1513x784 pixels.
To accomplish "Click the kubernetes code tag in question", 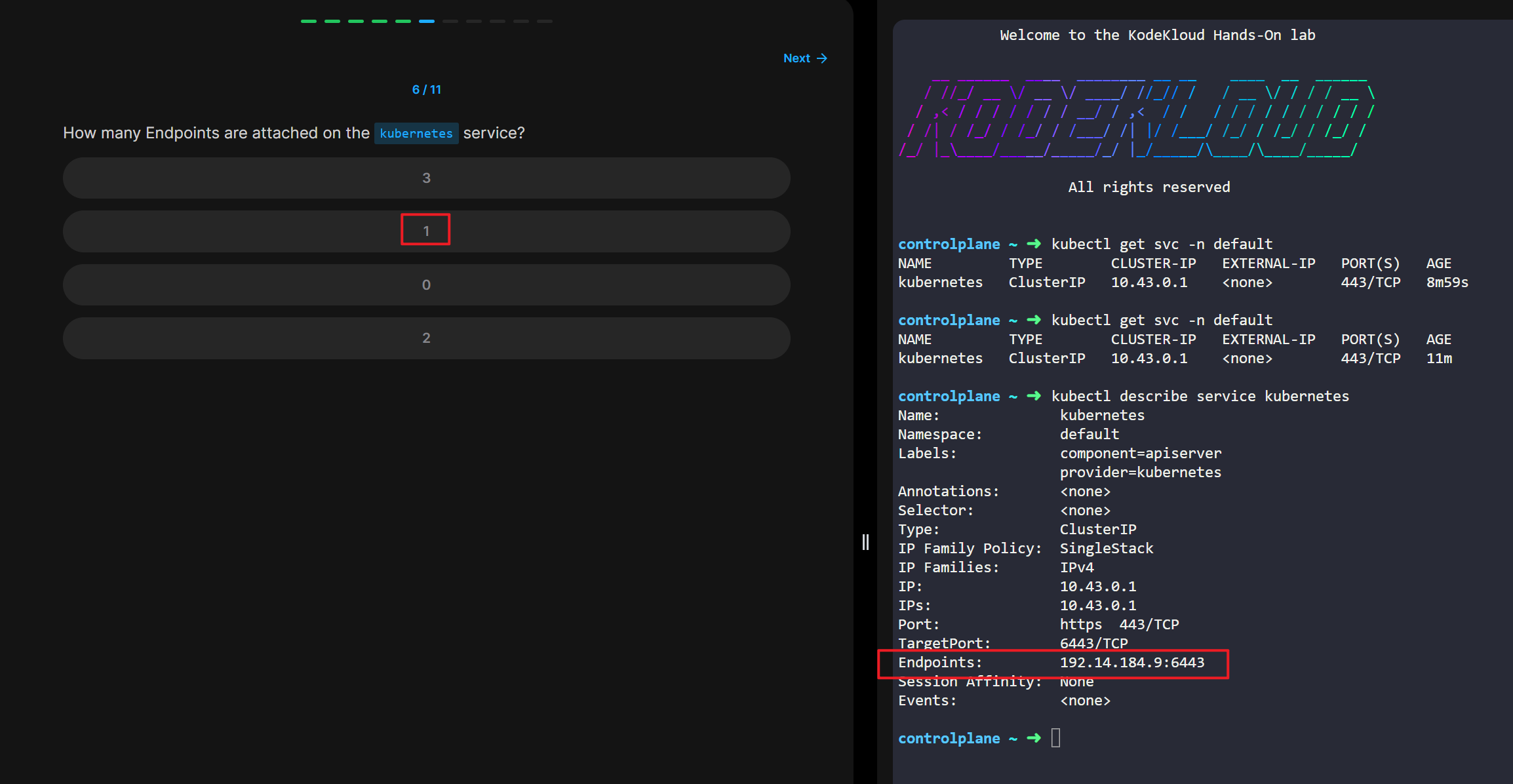I will click(x=416, y=133).
